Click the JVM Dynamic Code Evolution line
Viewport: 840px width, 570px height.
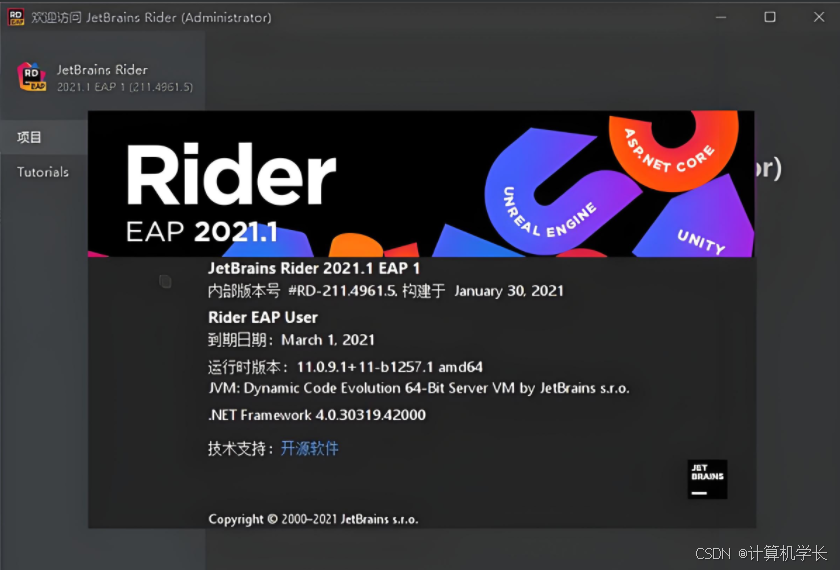419,388
